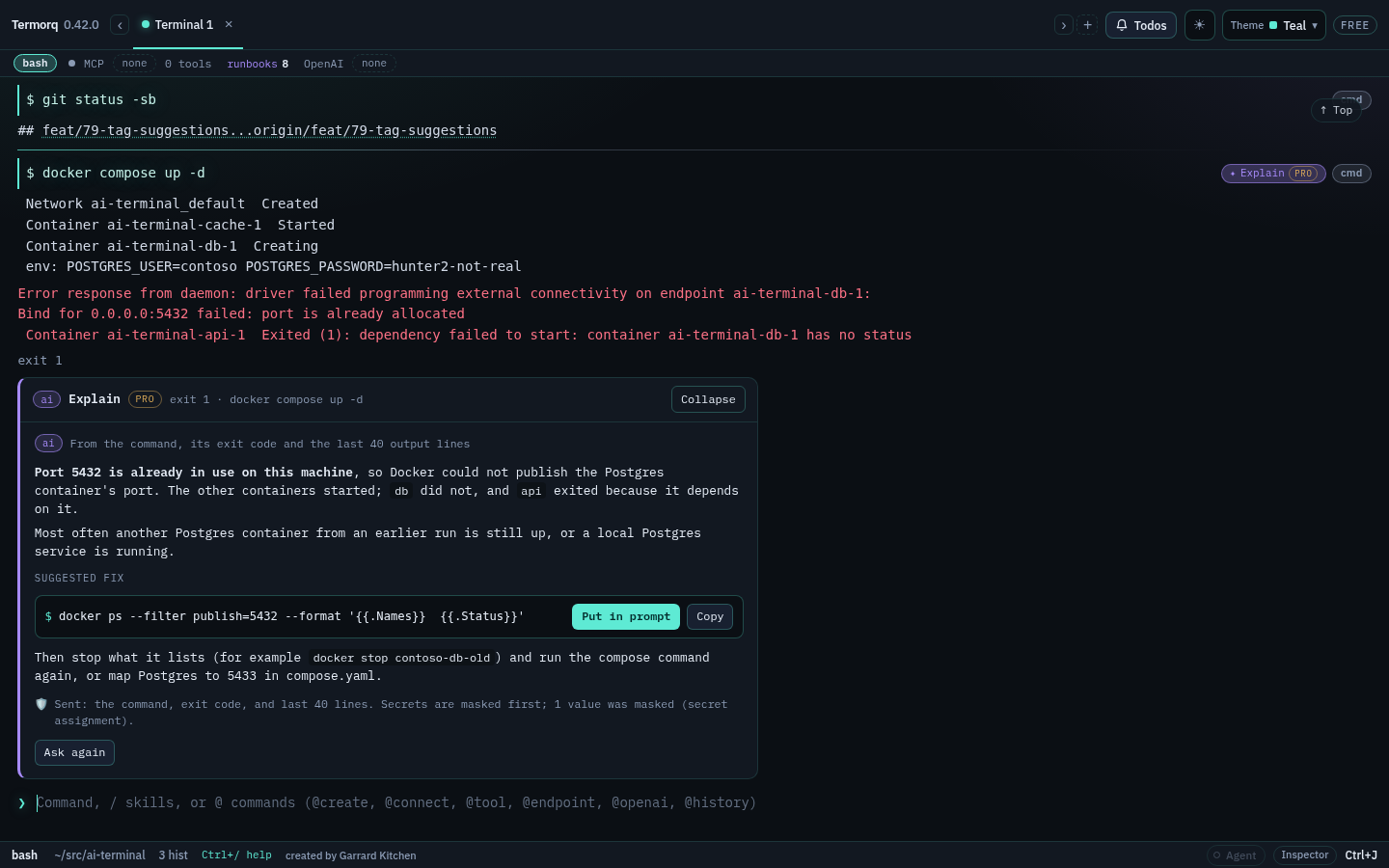Click the PRO badge in Explain header

[x=145, y=399]
